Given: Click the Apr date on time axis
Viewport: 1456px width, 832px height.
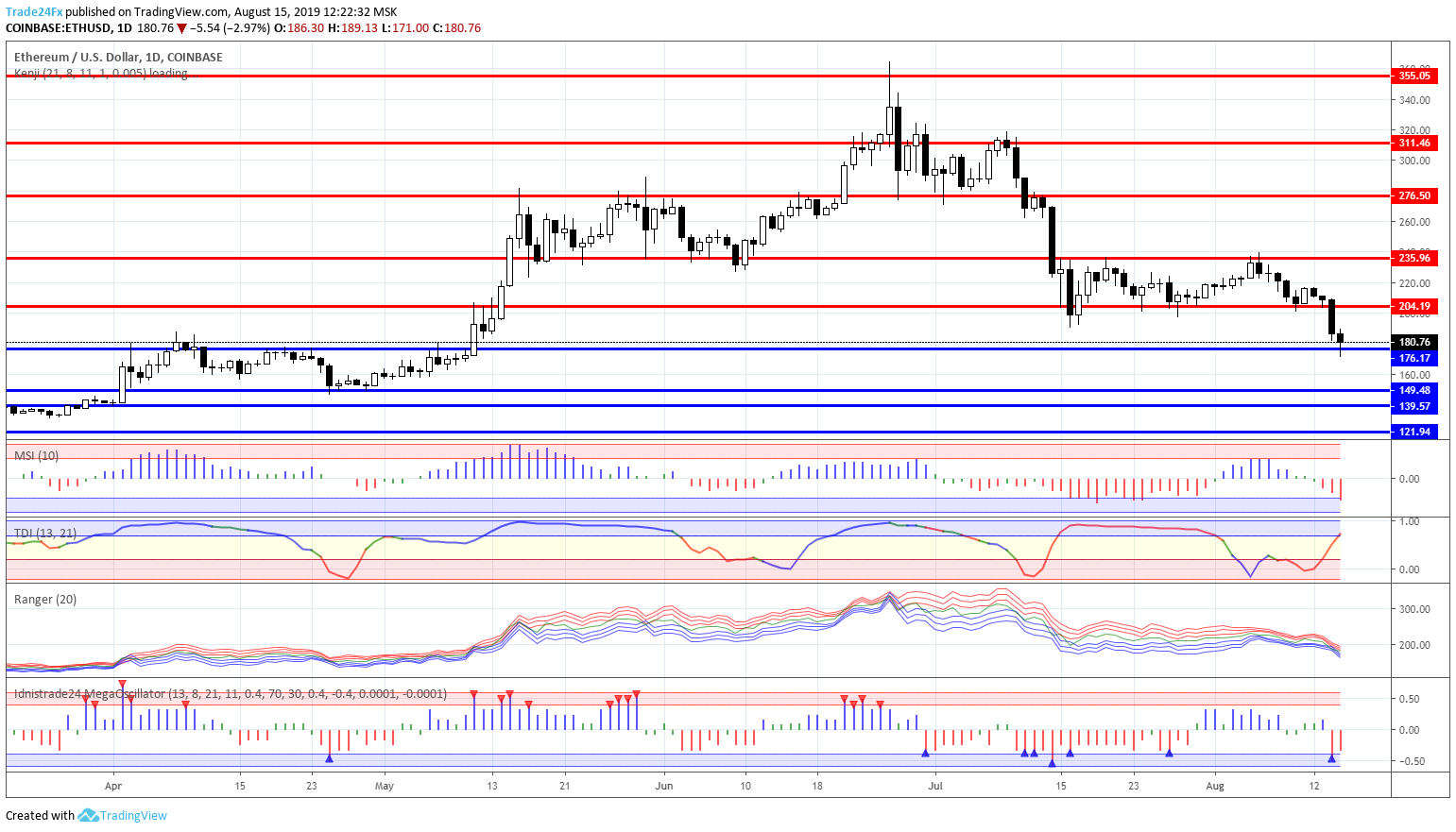Looking at the screenshot, I should pyautogui.click(x=113, y=785).
